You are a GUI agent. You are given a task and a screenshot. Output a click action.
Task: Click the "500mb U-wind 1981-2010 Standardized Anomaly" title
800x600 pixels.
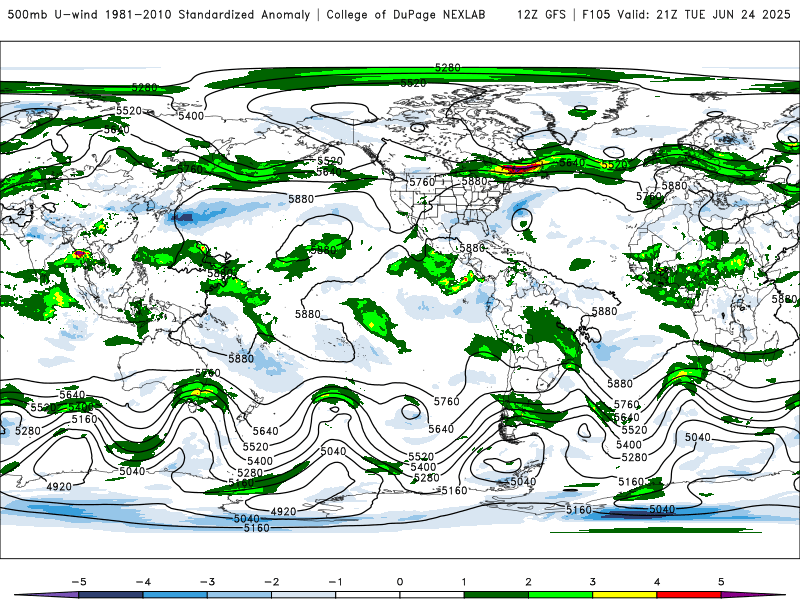click(159, 15)
